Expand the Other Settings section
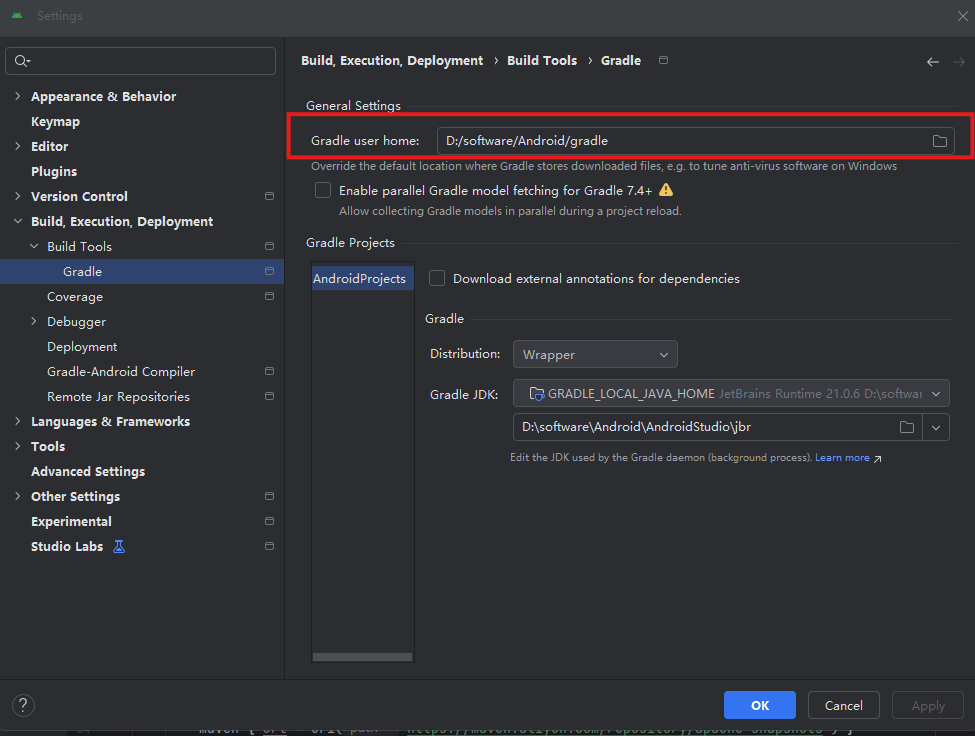Image resolution: width=975 pixels, height=736 pixels. 17,496
